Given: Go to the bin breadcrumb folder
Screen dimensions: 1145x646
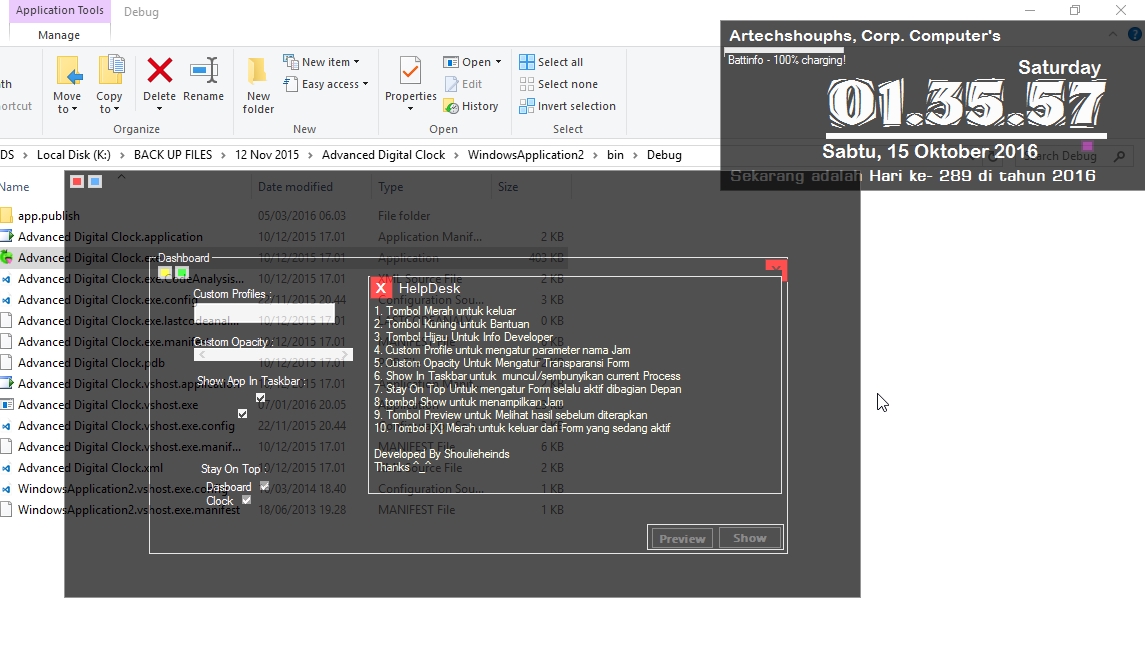Looking at the screenshot, I should point(616,155).
